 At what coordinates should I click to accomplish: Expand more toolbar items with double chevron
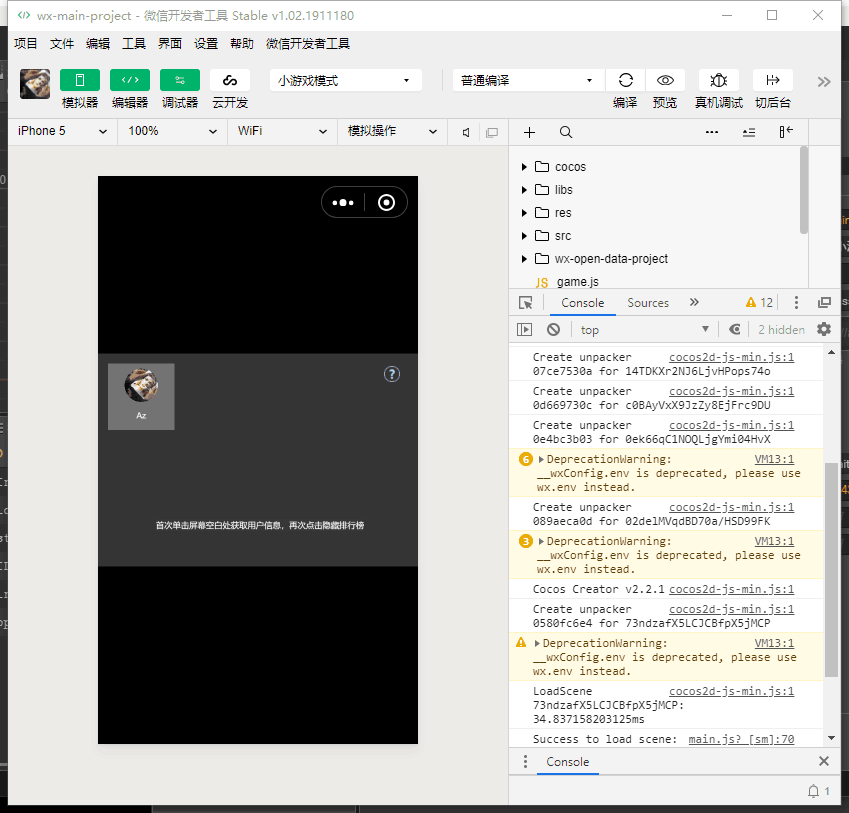pyautogui.click(x=824, y=82)
